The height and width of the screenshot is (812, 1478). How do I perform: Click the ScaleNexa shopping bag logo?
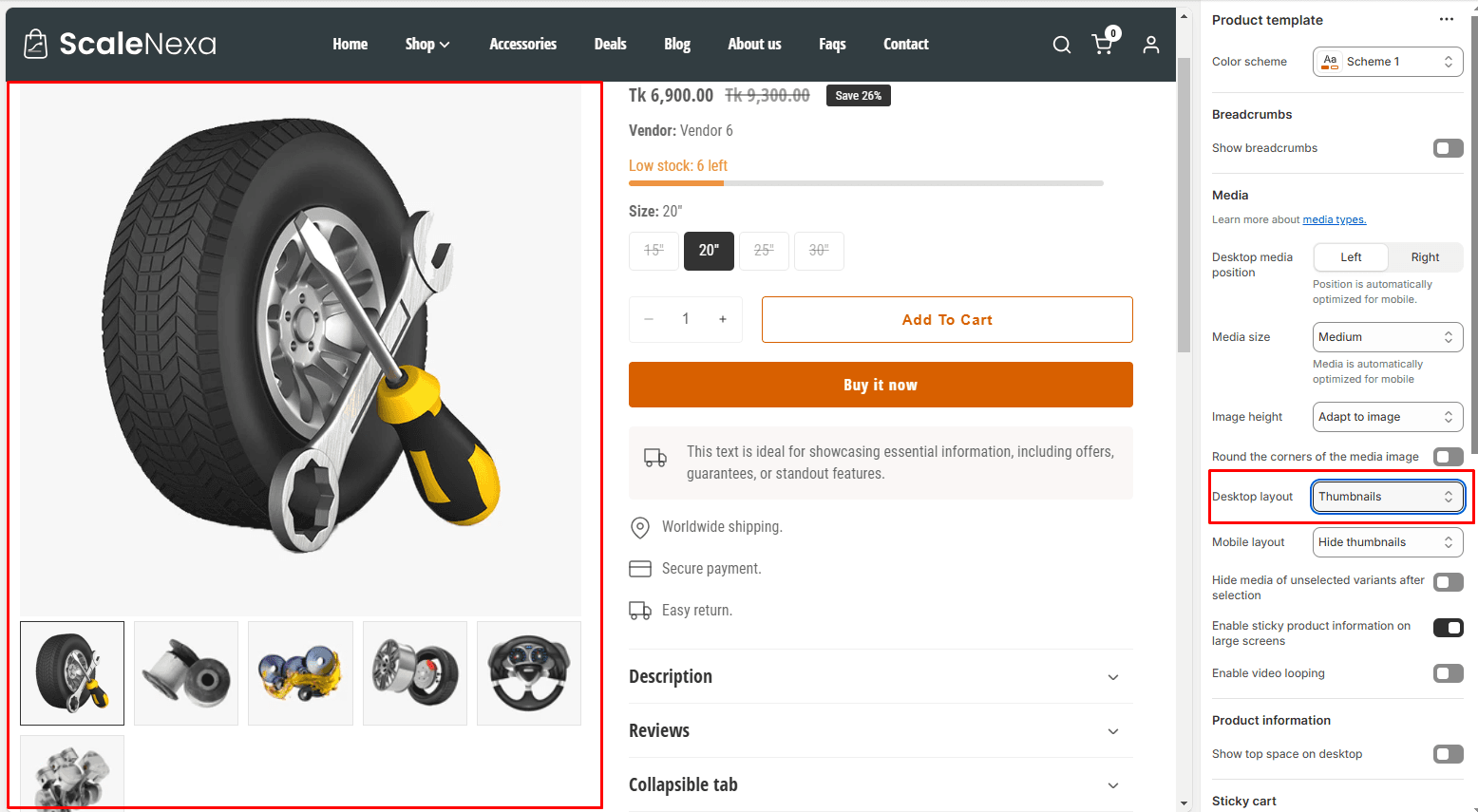(35, 44)
